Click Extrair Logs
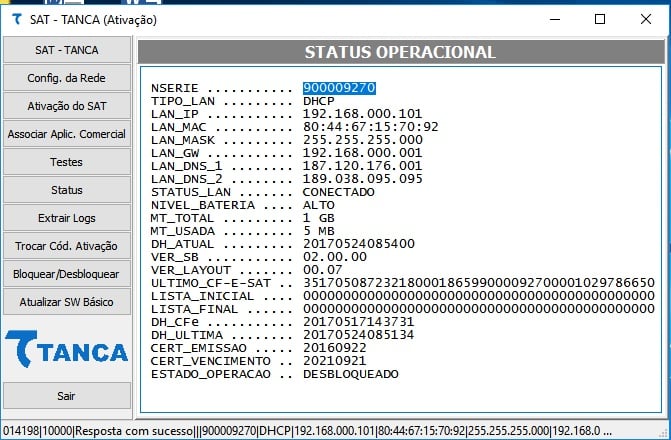The image size is (671, 440). (67, 218)
